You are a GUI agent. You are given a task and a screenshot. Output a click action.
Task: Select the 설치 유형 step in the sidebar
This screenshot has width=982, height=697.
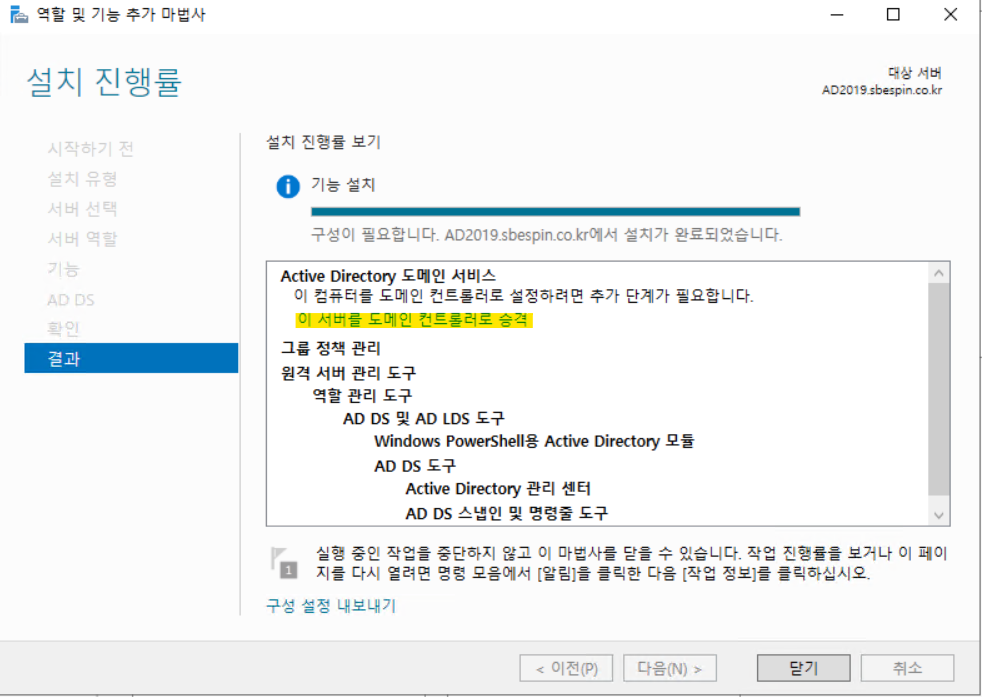pyautogui.click(x=82, y=178)
